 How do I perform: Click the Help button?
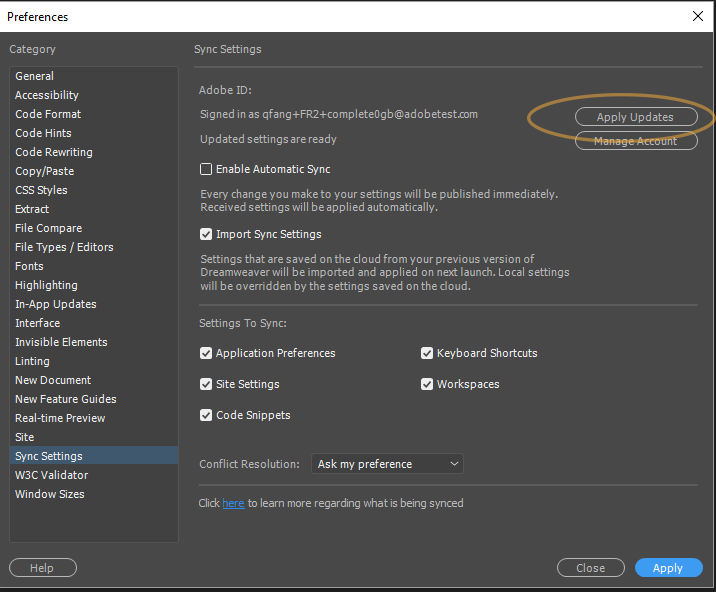pos(42,568)
